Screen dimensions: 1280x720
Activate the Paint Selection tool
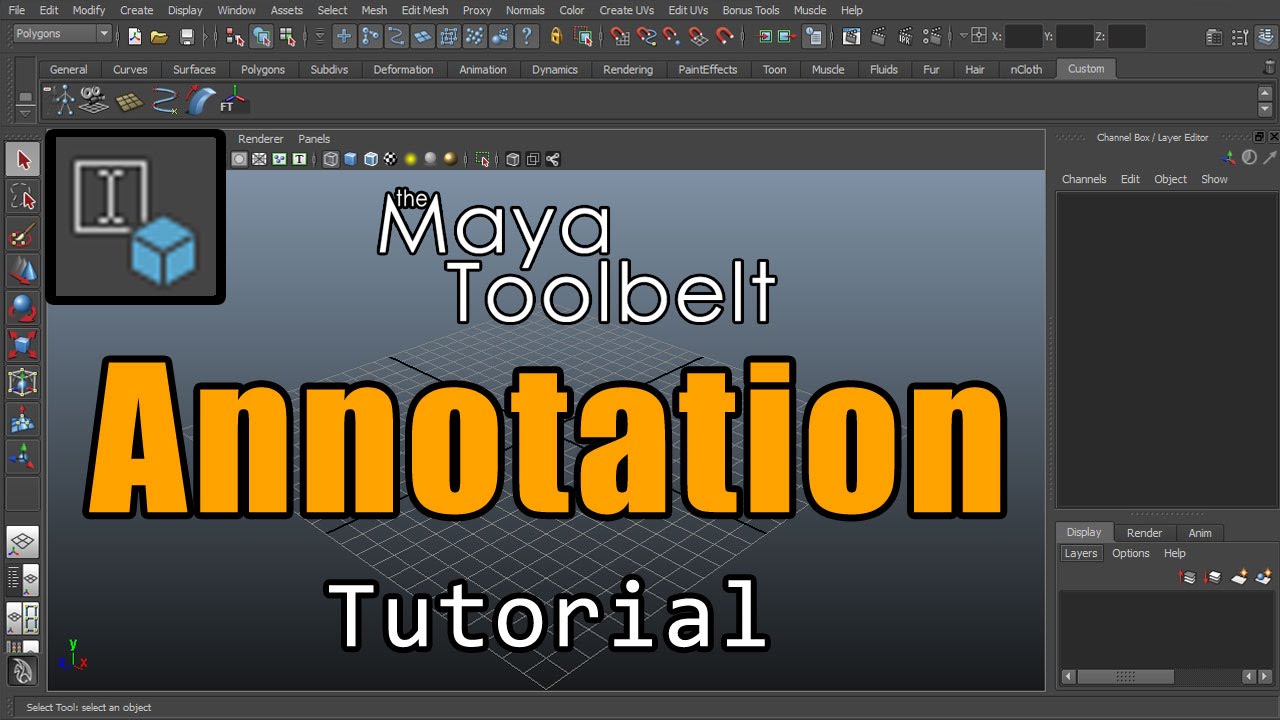point(23,234)
